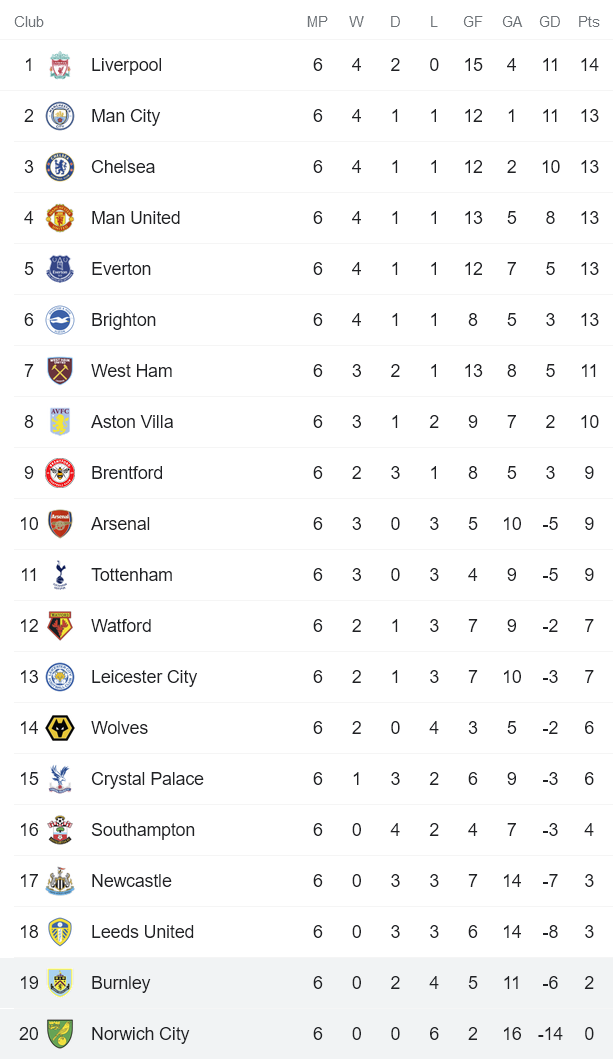This screenshot has height=1060, width=613.
Task: Click the Tottenham cockerel logo
Action: tap(60, 575)
